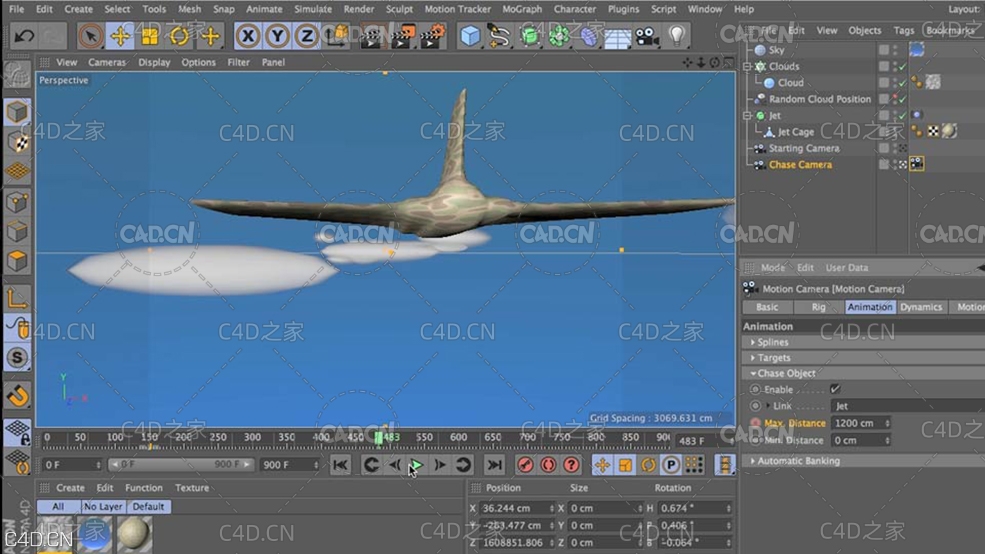Viewport: 985px width, 554px height.
Task: Open keyframe selection question icon
Action: pyautogui.click(x=571, y=465)
